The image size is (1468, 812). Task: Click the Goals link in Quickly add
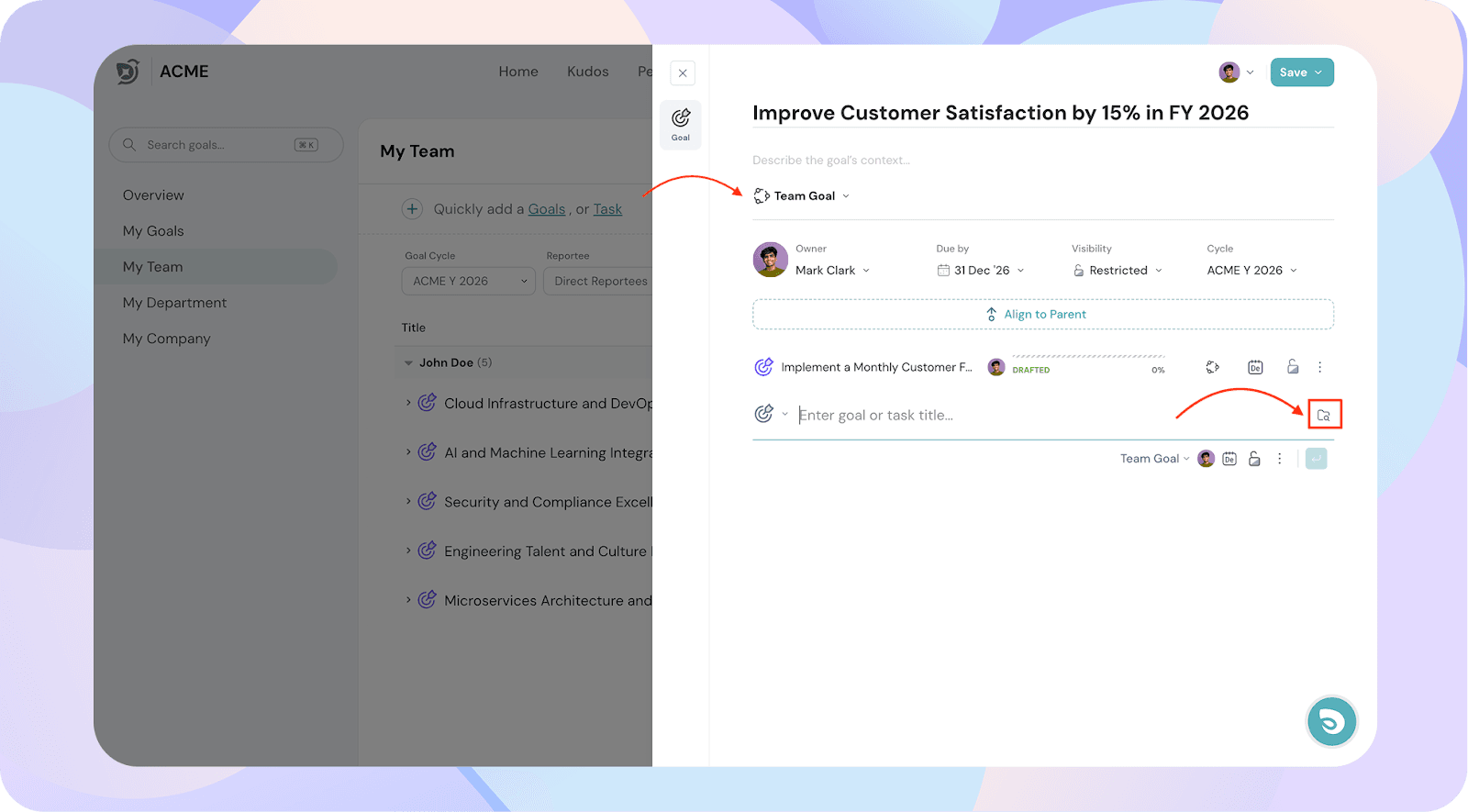coord(547,209)
